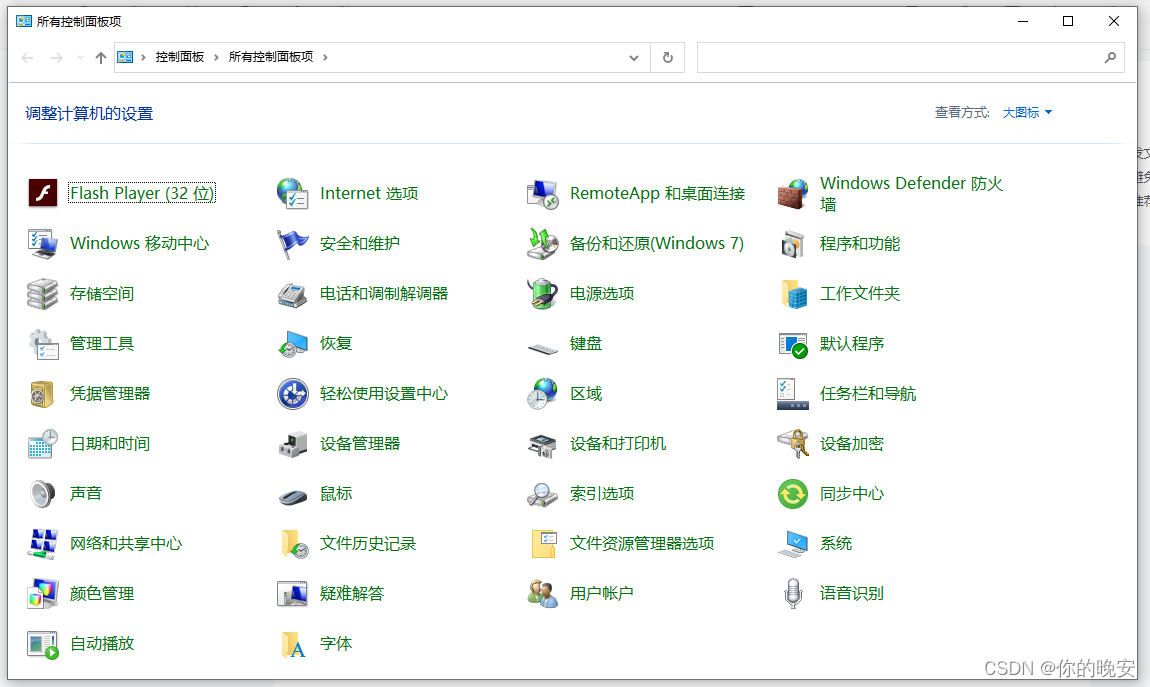The height and width of the screenshot is (687, 1150).
Task: Open 索引选项 magnifier icon
Action: click(543, 494)
